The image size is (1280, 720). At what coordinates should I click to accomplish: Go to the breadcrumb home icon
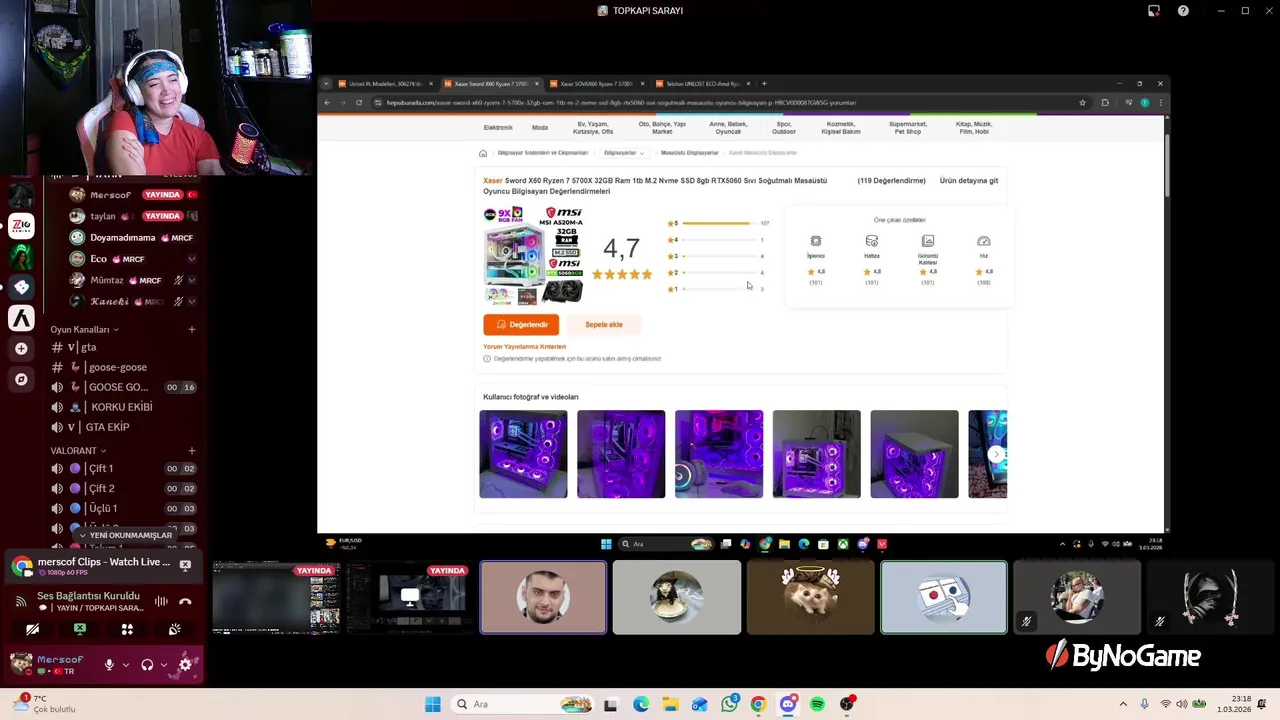point(483,153)
